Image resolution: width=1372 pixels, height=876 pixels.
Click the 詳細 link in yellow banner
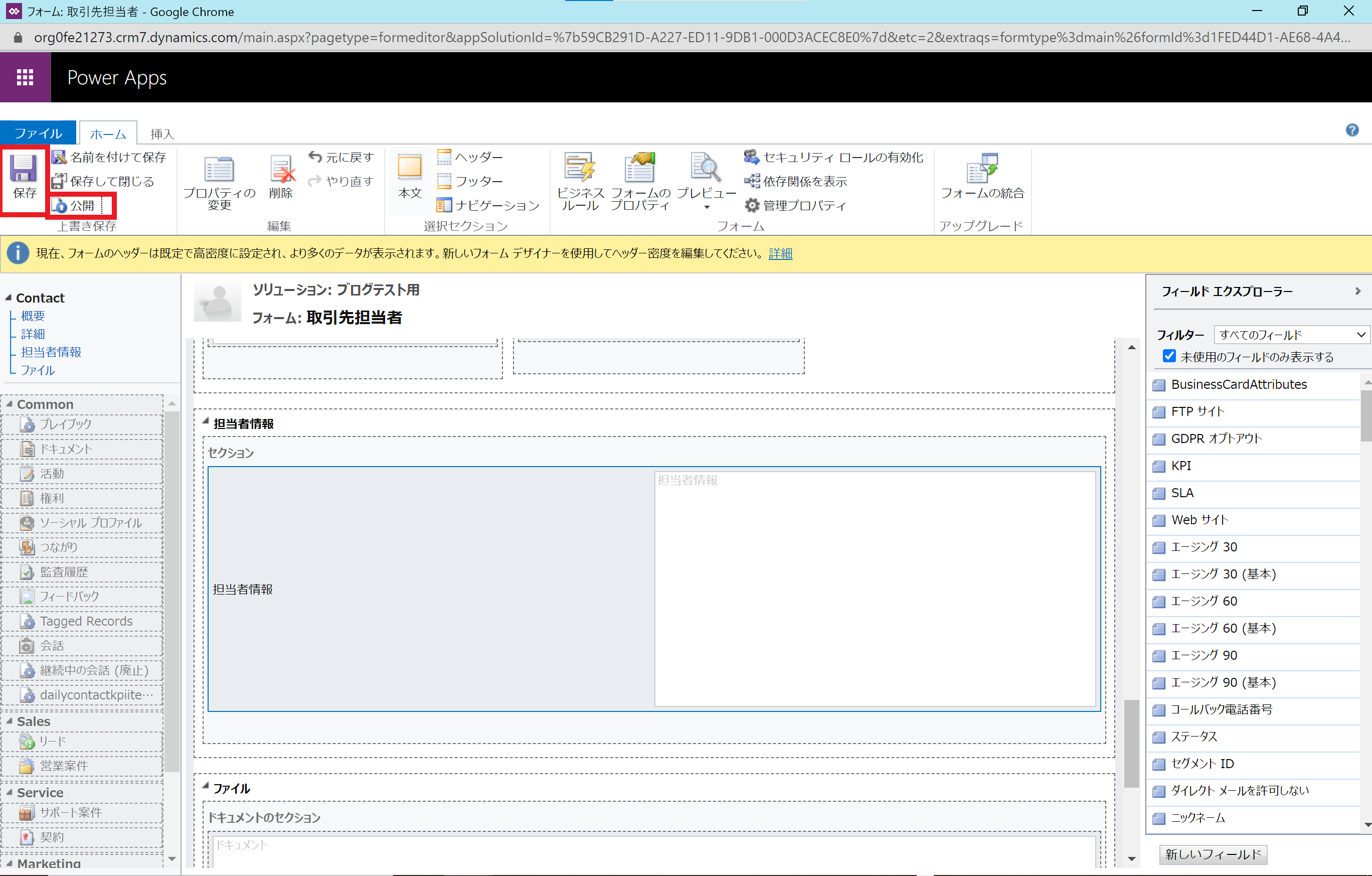[780, 254]
